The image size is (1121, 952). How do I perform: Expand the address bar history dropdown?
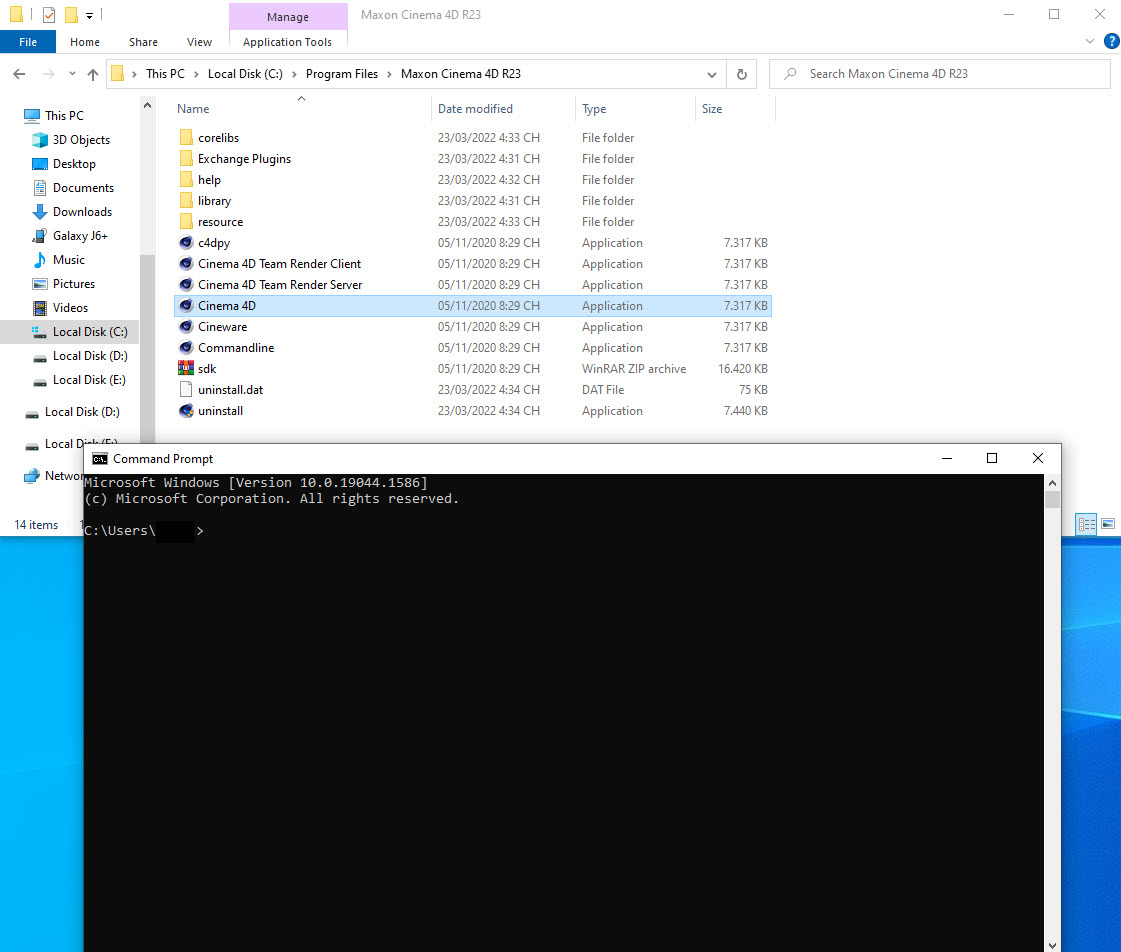(711, 74)
